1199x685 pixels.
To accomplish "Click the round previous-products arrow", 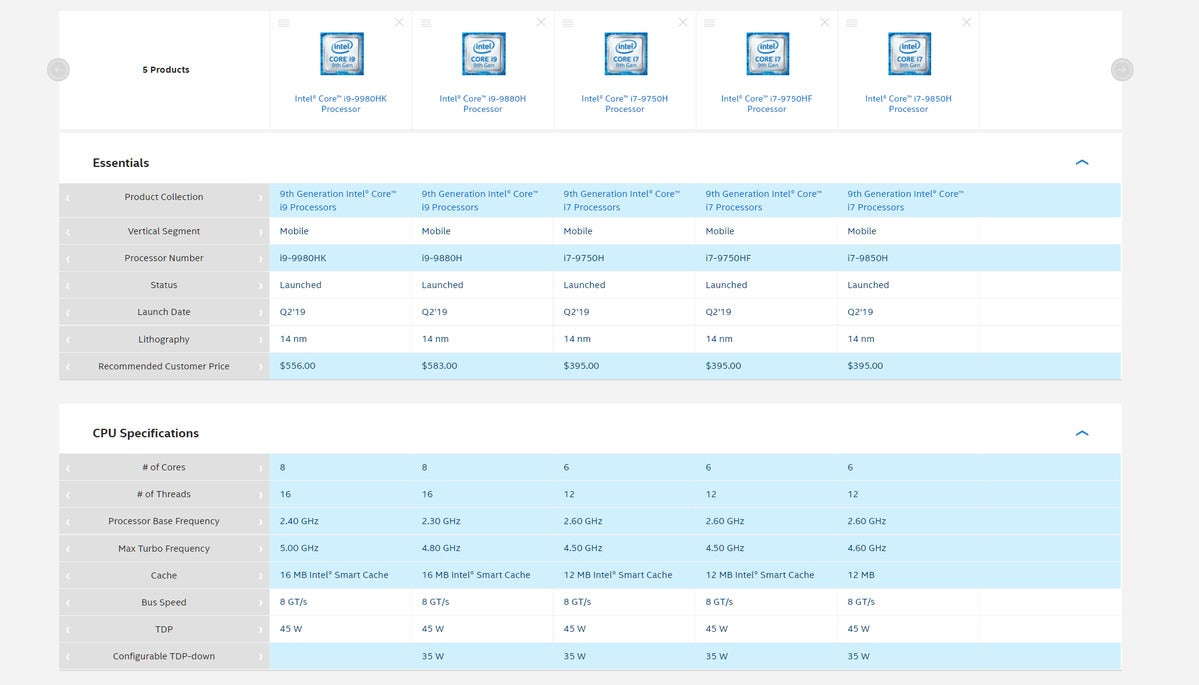I will click(x=58, y=70).
